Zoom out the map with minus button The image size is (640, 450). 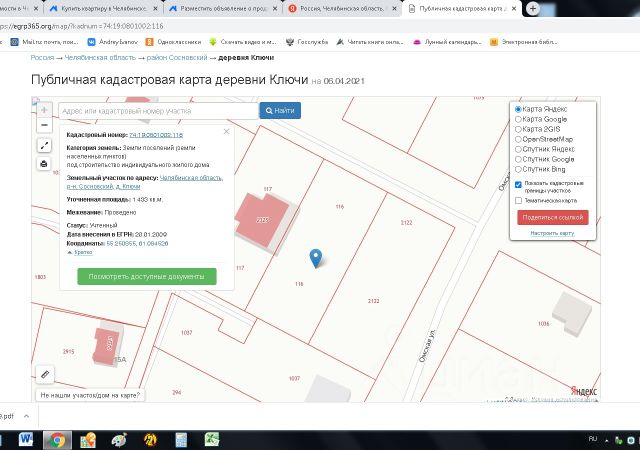(44, 126)
